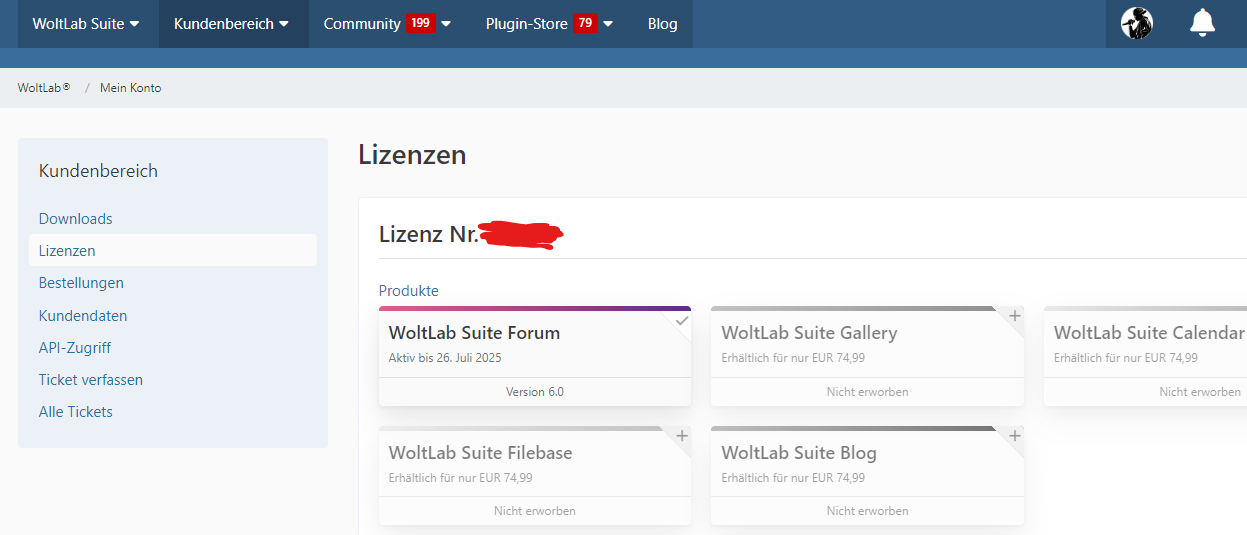Viewport: 1247px width, 535px height.
Task: Open Blog in the top navigation
Action: [x=662, y=23]
